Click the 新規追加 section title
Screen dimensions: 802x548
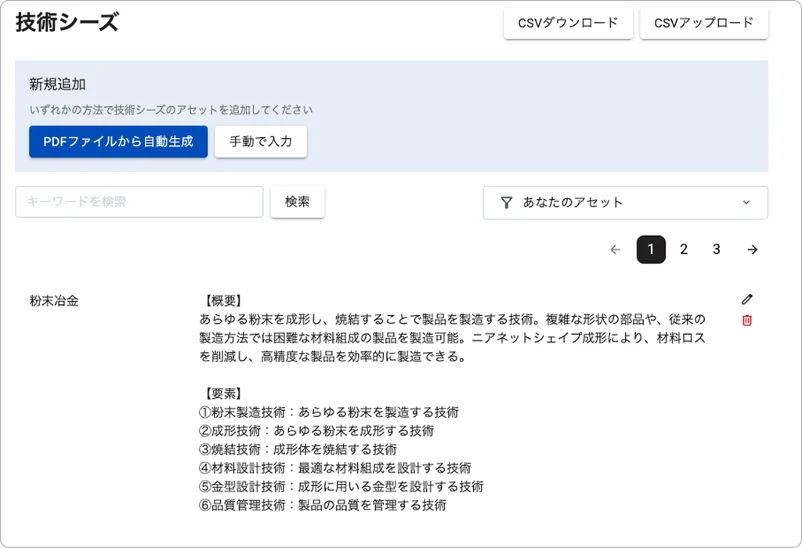tap(57, 84)
